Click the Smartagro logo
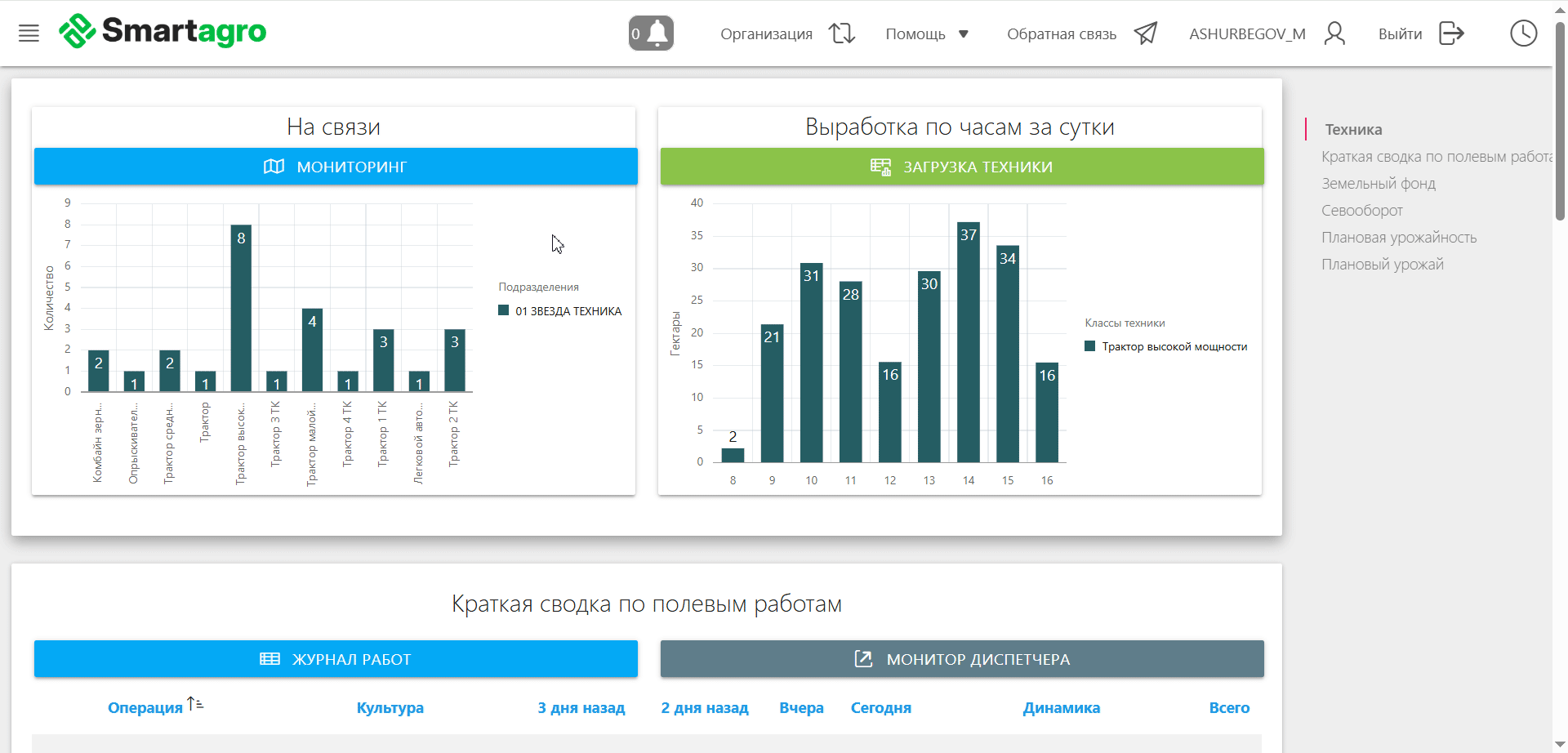Screen dimensions: 1568x753 pos(163,32)
